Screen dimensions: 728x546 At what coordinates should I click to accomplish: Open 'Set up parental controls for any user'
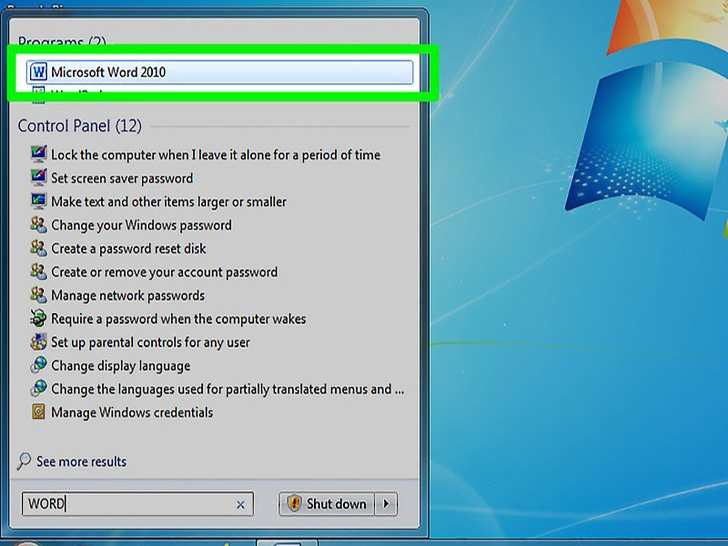click(150, 343)
